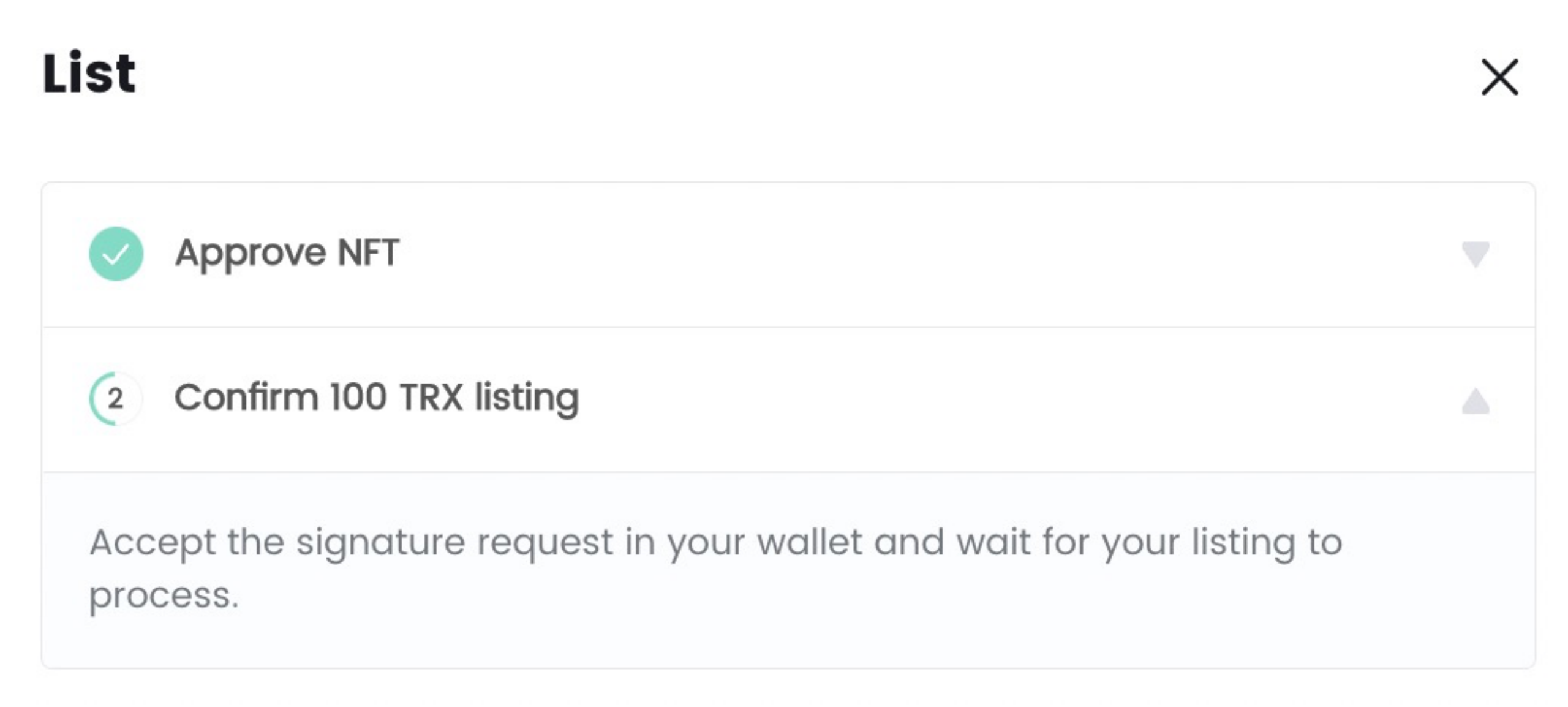
Task: Open the Approve NFT row
Action: [x=788, y=254]
